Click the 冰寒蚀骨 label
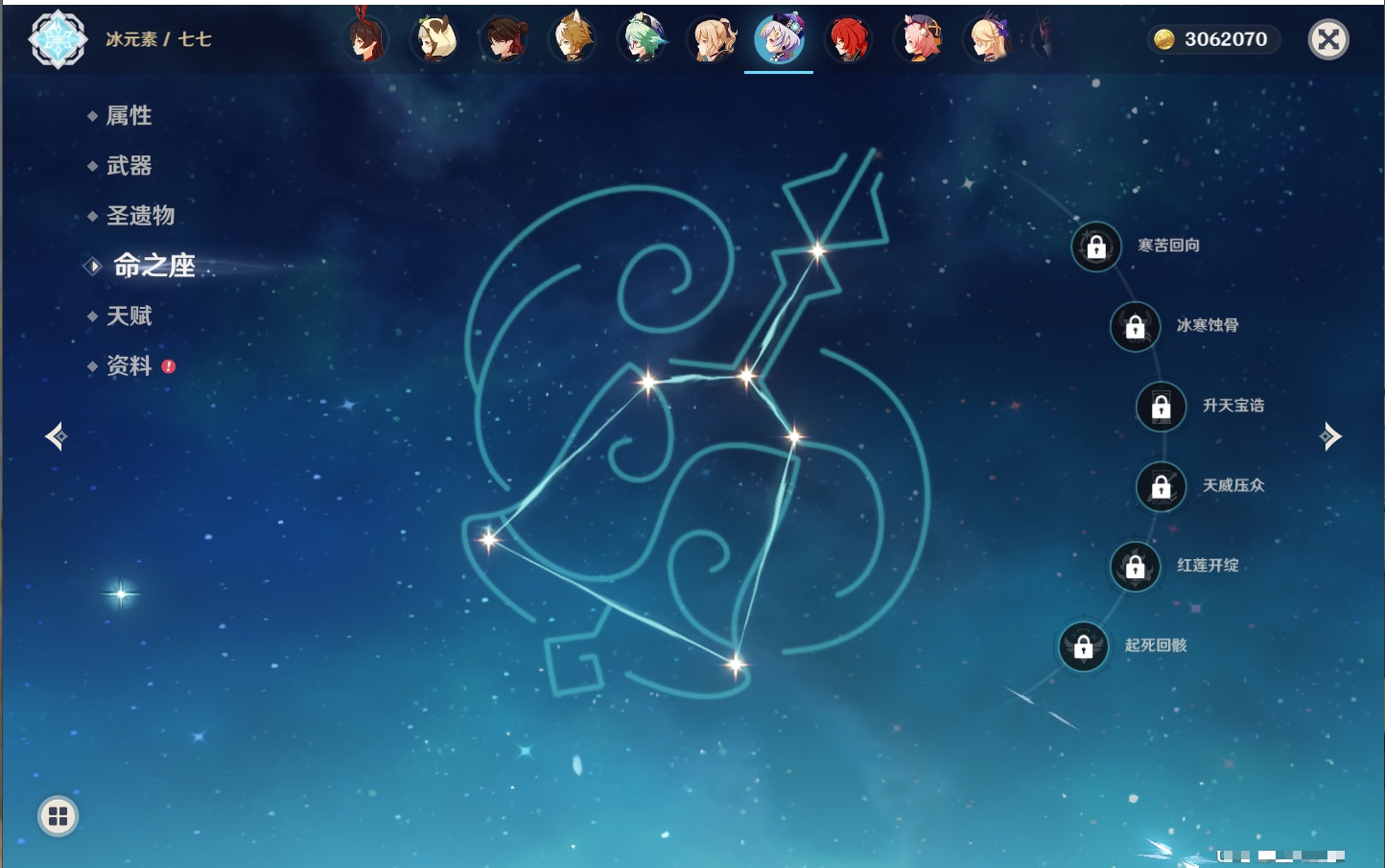Image resolution: width=1385 pixels, height=868 pixels. [x=1208, y=325]
